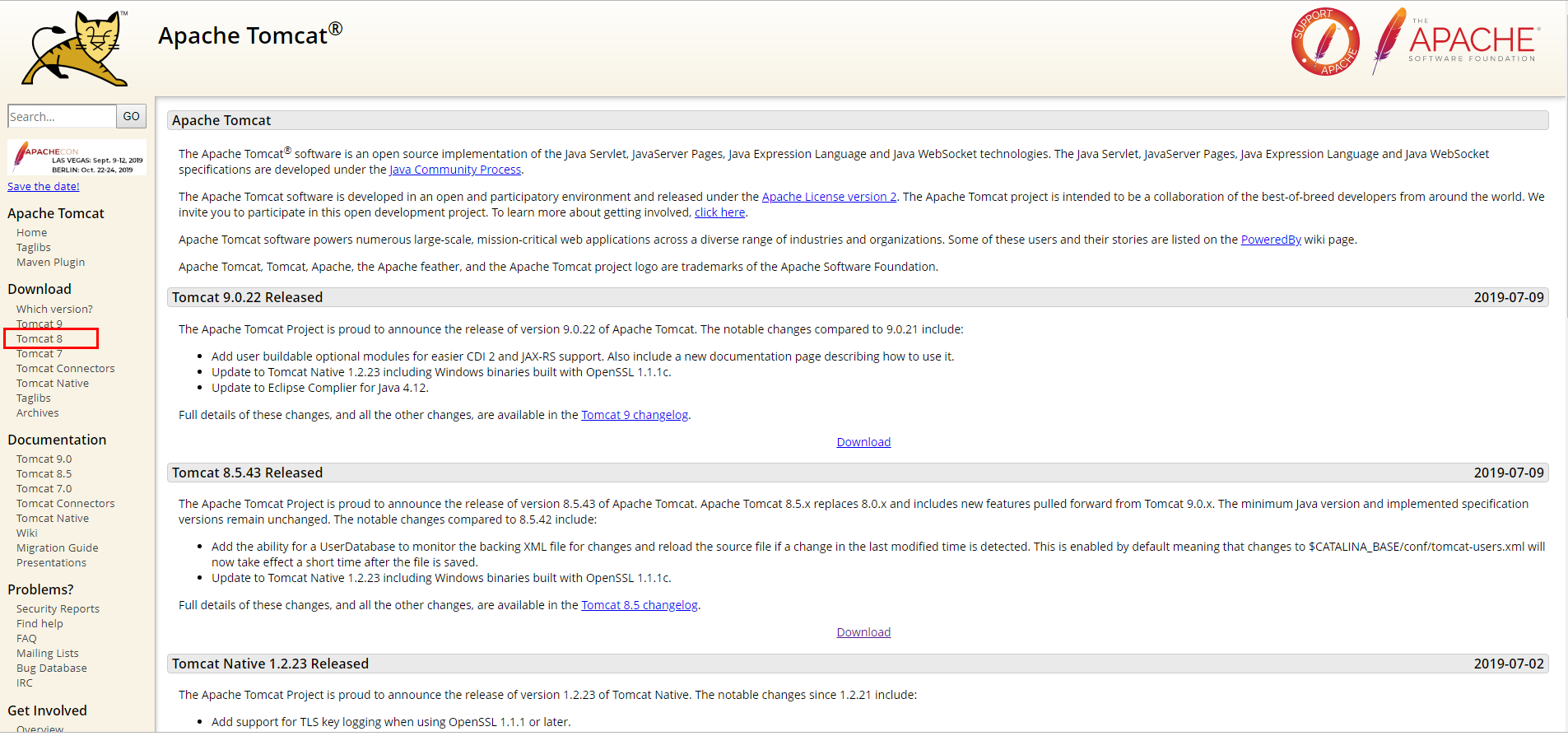Click the Tomcat 9.0.22 Released heading
Image resolution: width=1568 pixels, height=736 pixels.
(247, 297)
